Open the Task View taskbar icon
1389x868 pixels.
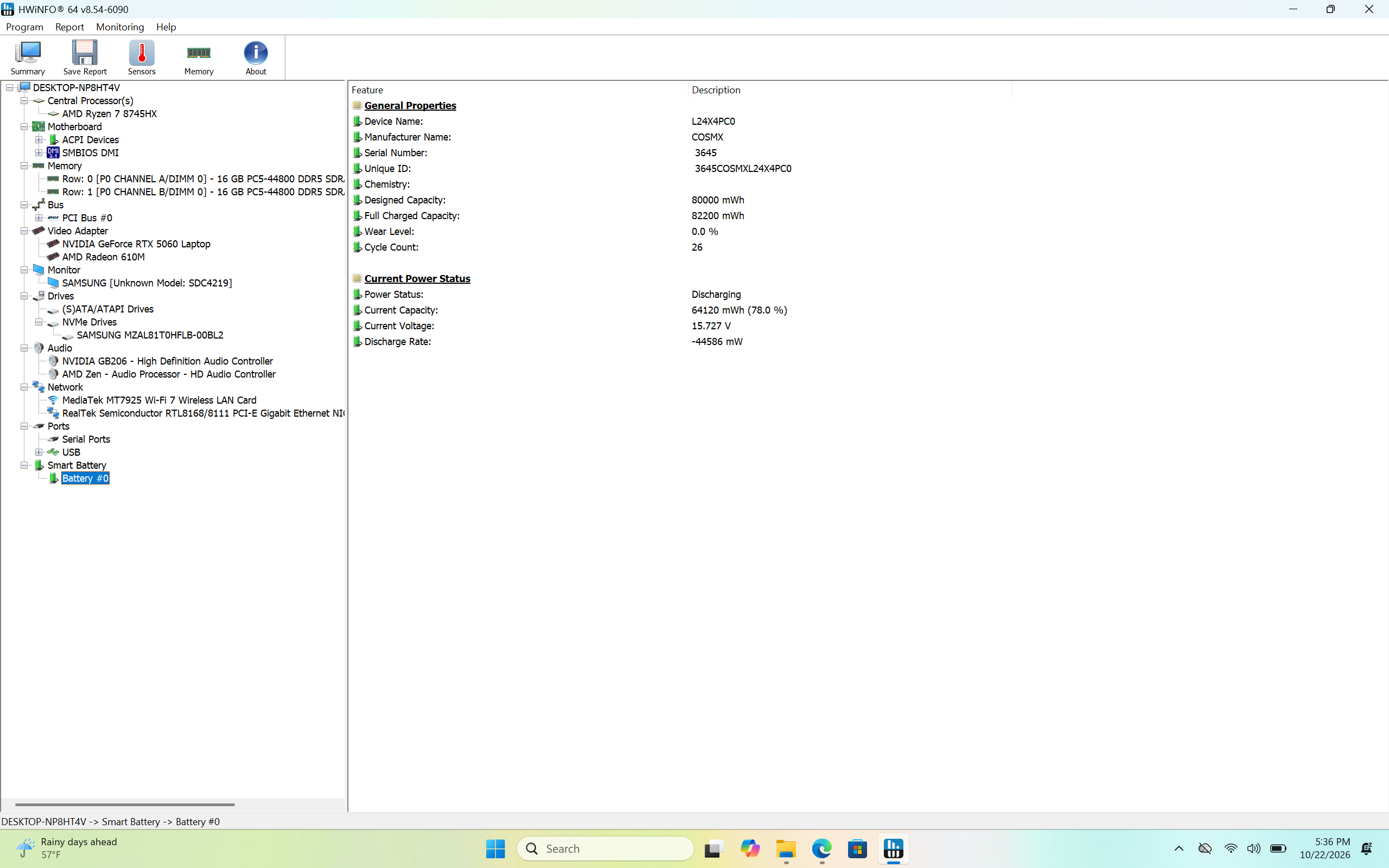(713, 848)
